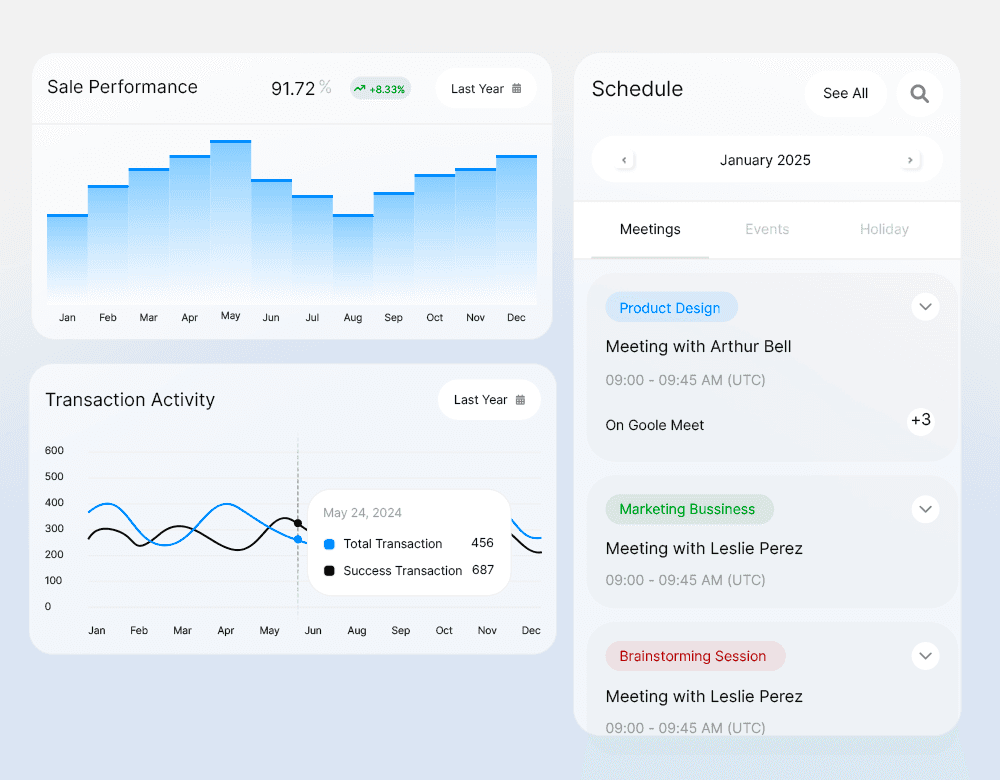Click the On Goole Meet link
Screen dimensions: 1000x780
point(654,425)
